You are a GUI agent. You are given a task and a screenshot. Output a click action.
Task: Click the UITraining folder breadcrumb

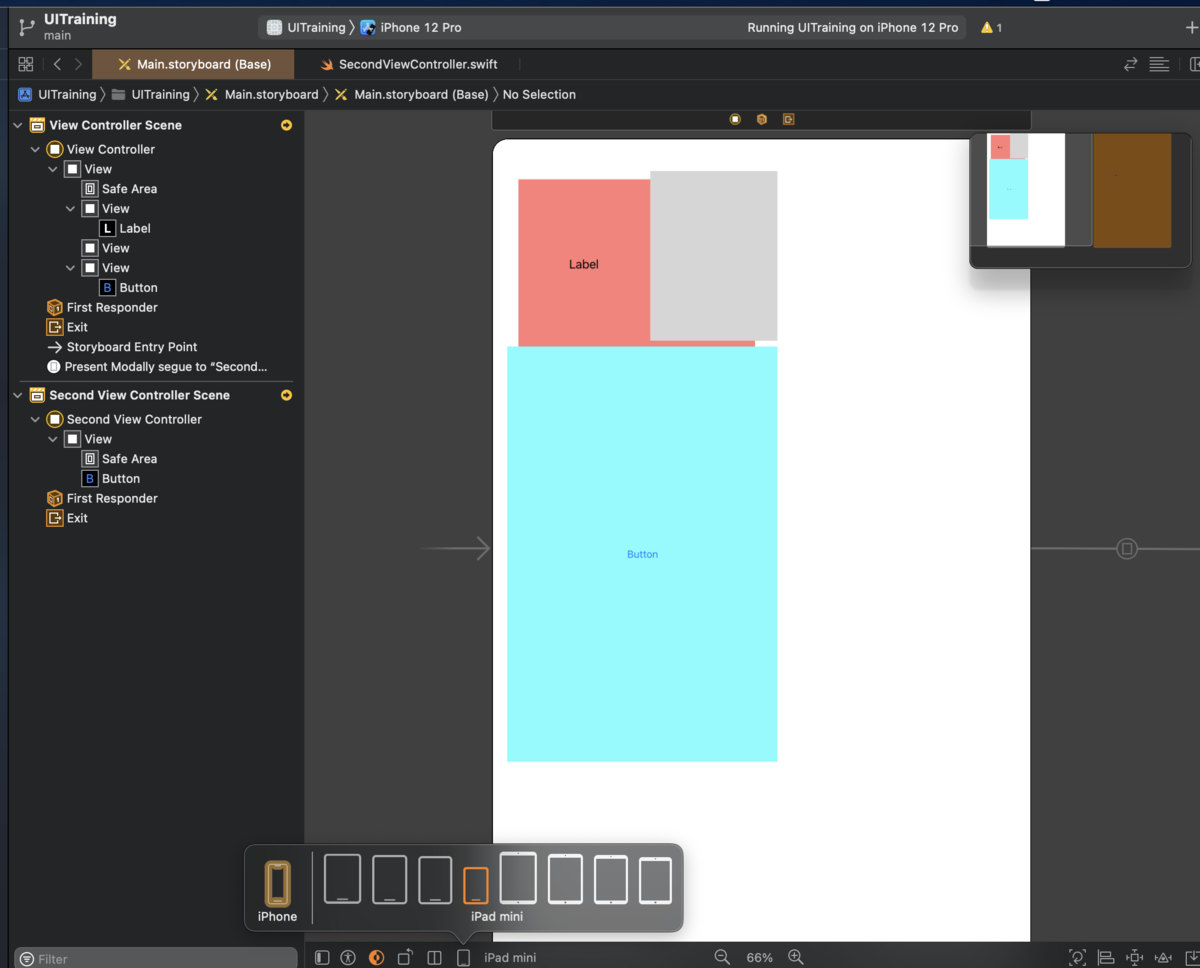coord(150,94)
